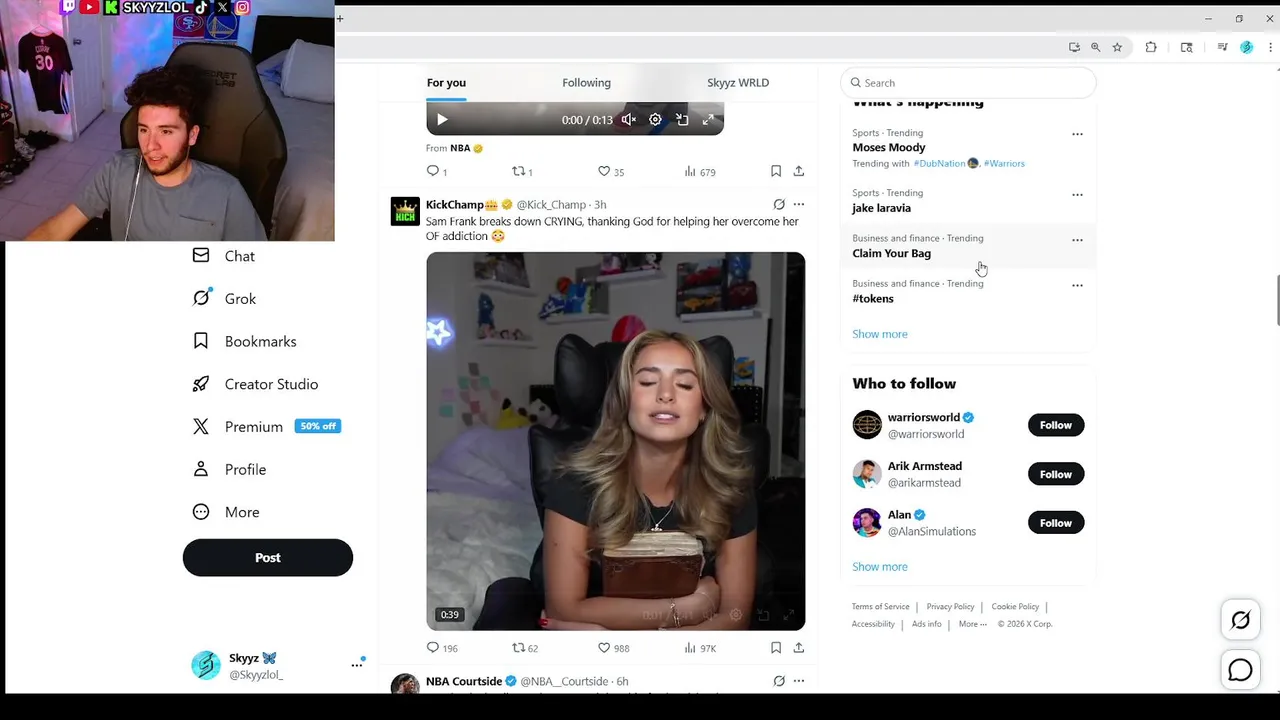Open NBA video picture-in-picture mode

pyautogui.click(x=682, y=120)
